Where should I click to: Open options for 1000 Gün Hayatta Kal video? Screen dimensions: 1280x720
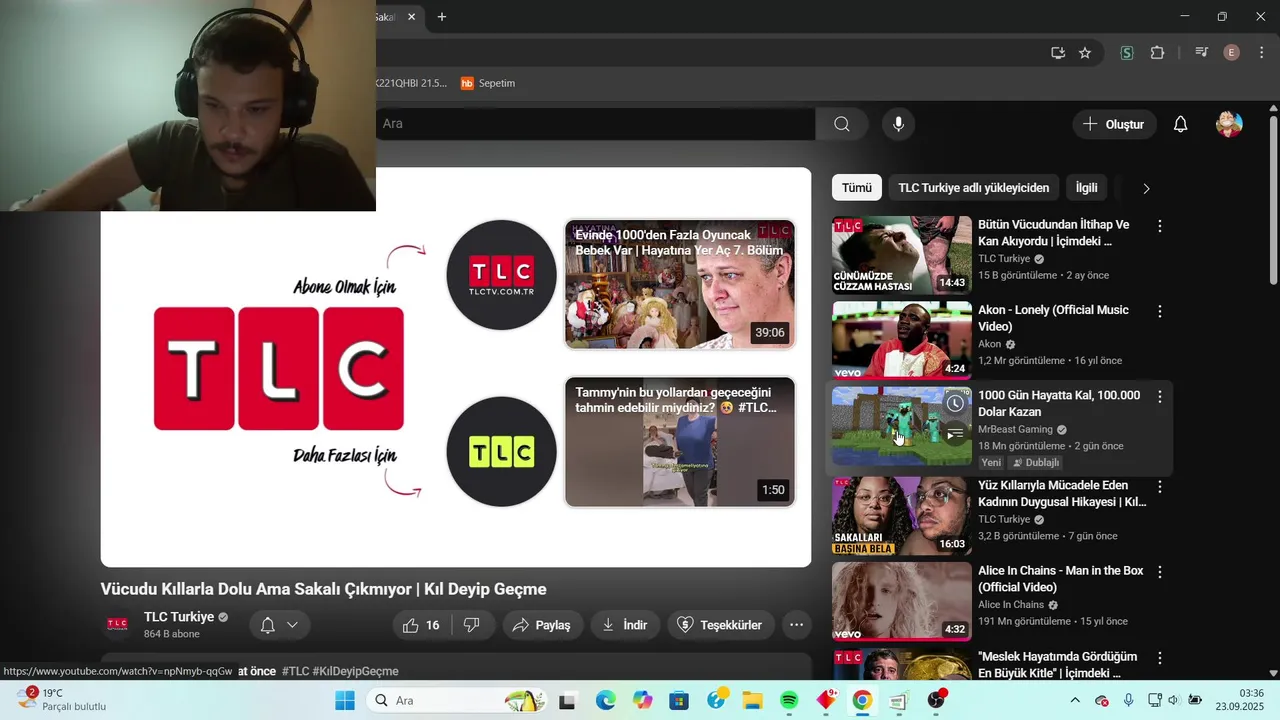[1160, 397]
